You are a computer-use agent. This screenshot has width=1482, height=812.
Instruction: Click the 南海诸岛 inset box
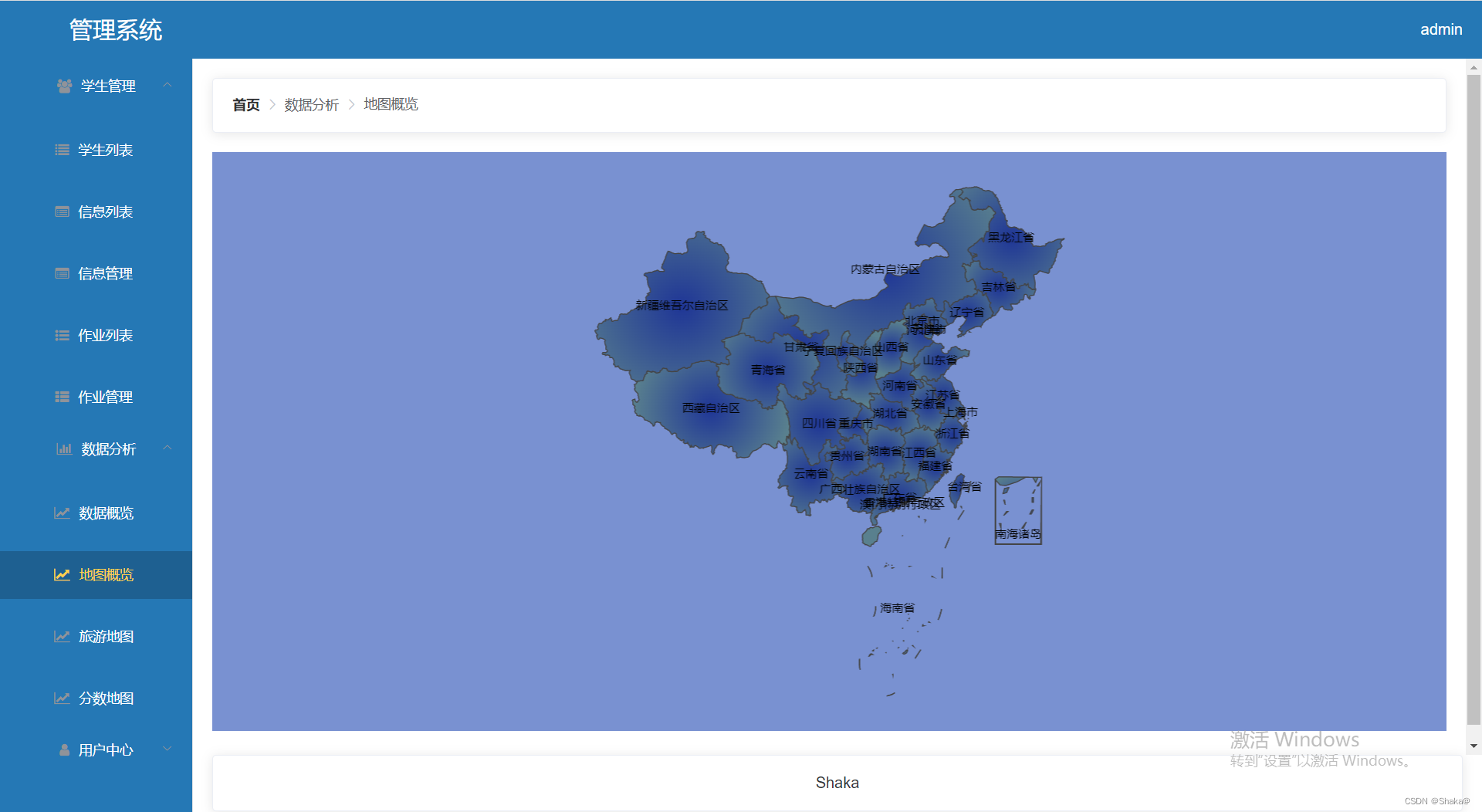(1018, 510)
